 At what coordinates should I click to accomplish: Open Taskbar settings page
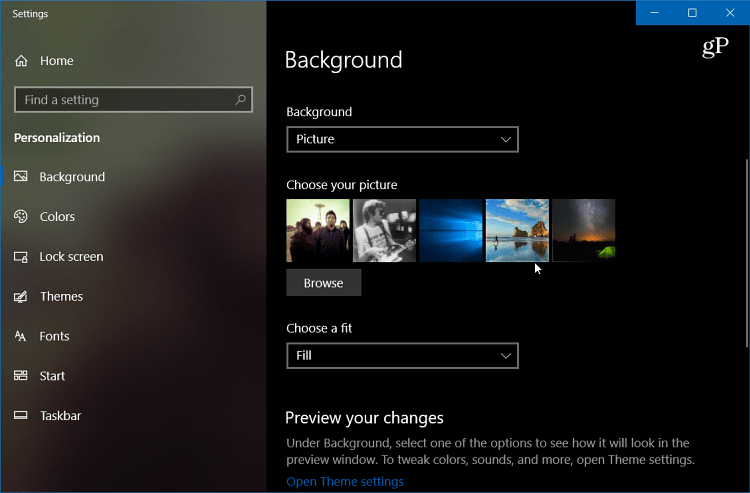pyautogui.click(x=133, y=416)
